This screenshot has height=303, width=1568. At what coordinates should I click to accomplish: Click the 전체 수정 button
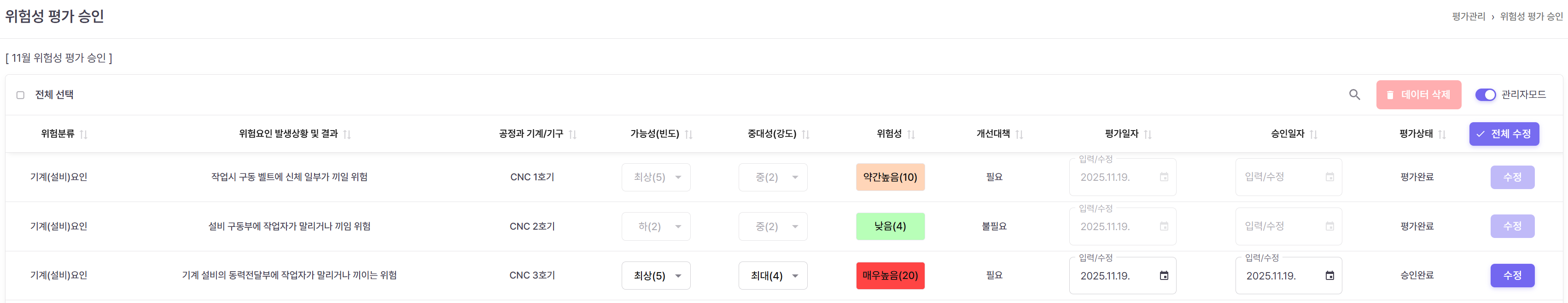pos(1504,134)
